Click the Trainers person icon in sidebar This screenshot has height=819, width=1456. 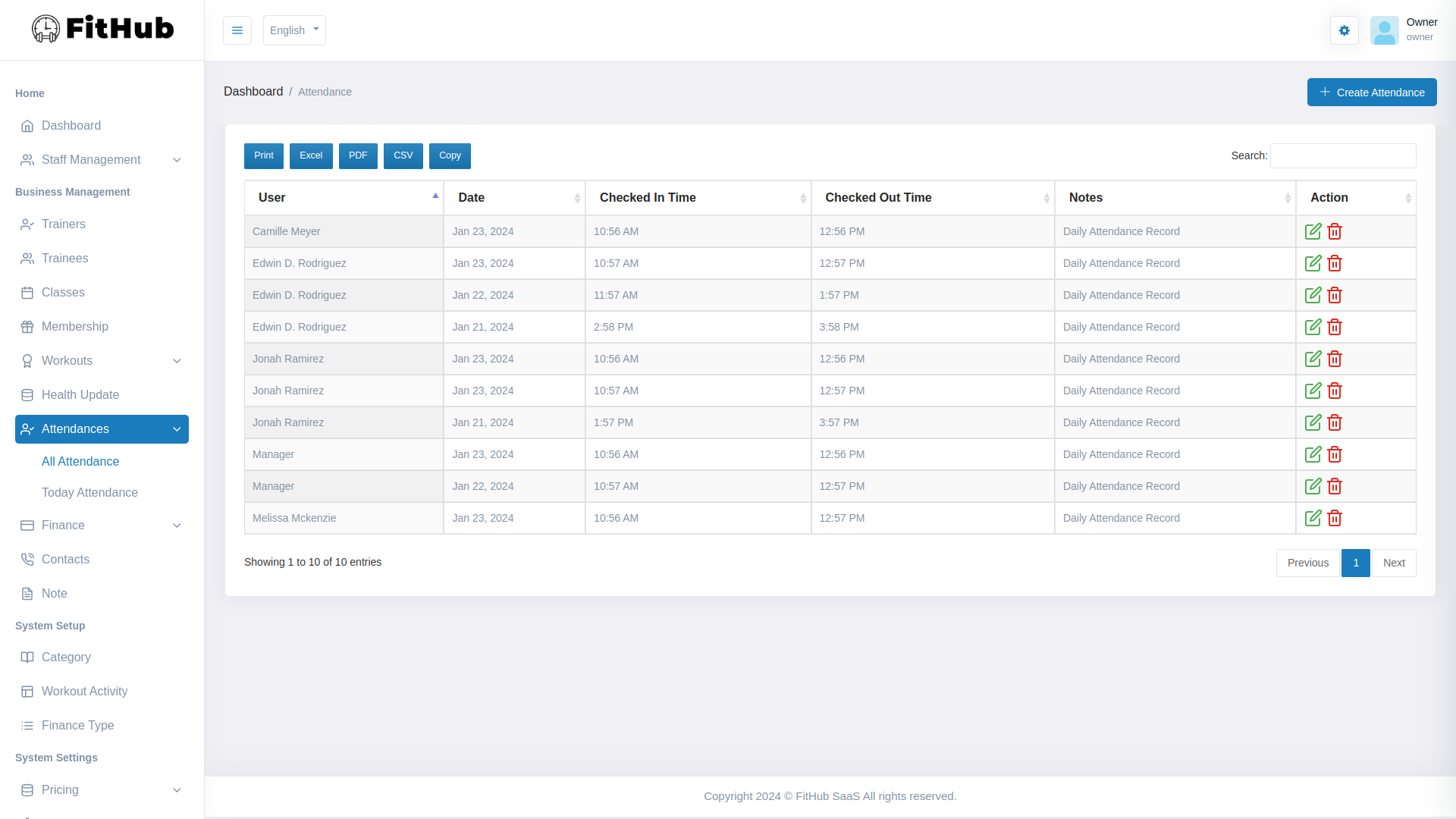click(x=27, y=224)
